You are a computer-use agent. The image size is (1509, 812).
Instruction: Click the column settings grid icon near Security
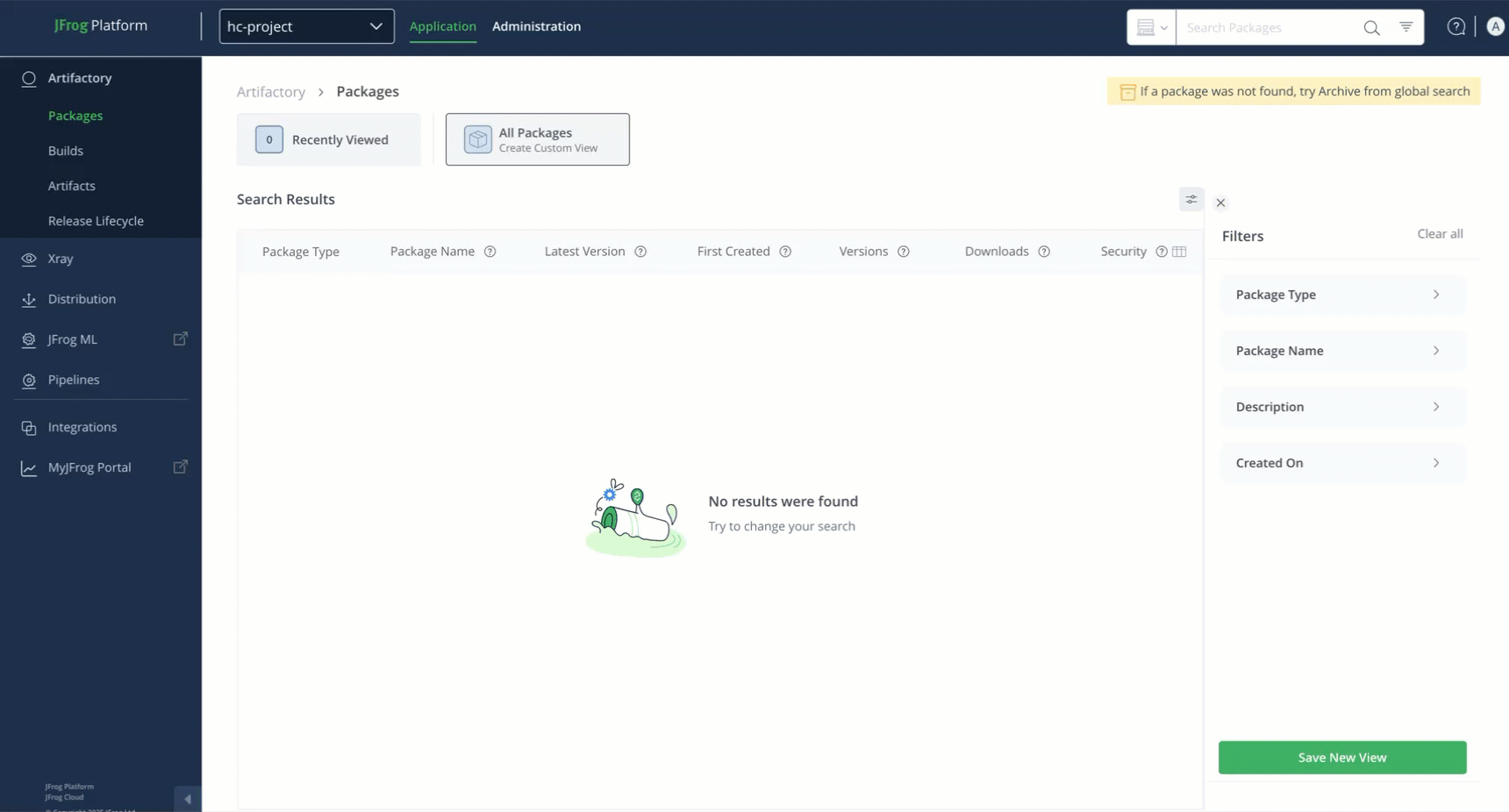pyautogui.click(x=1178, y=252)
